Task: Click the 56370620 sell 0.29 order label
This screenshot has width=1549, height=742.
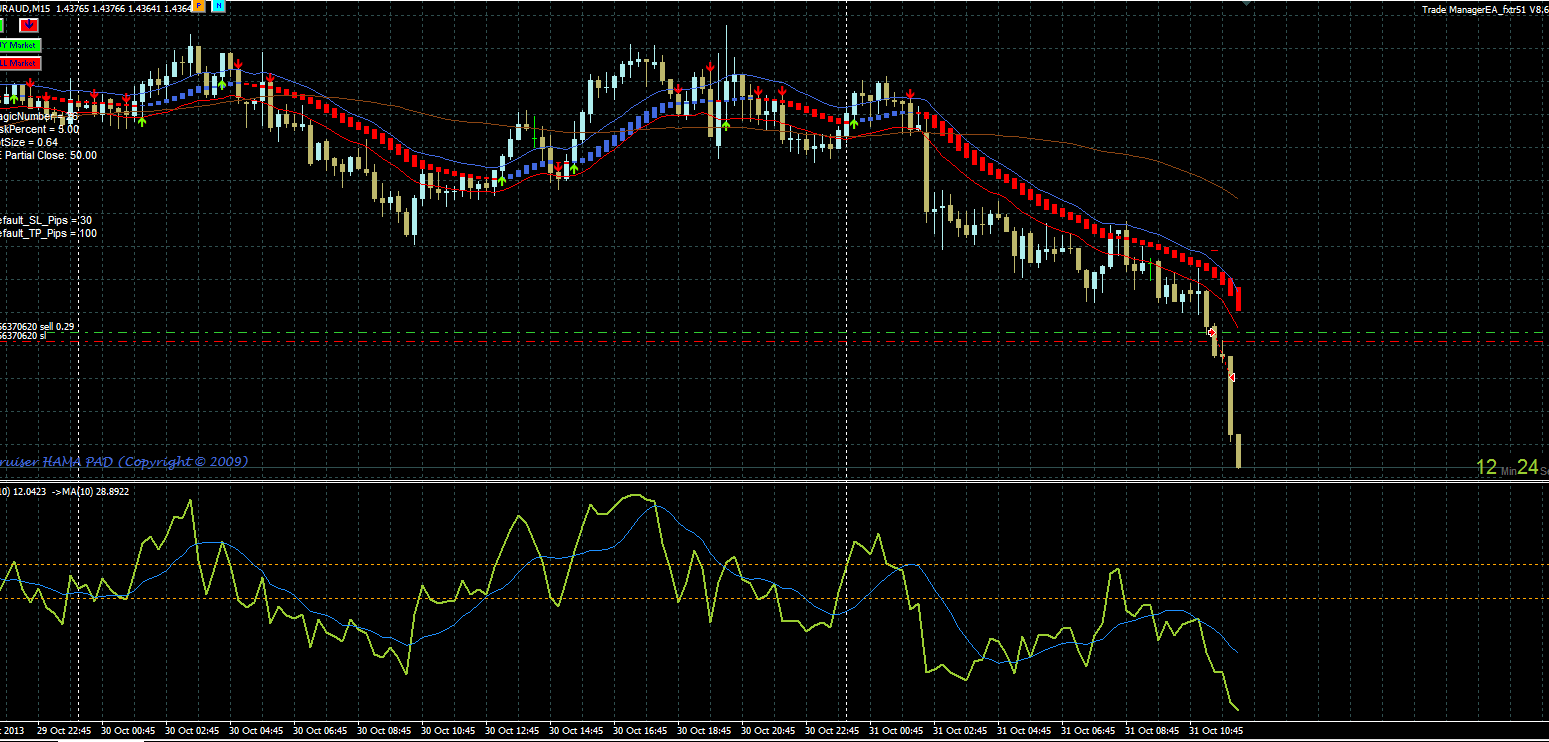Action: (x=37, y=326)
